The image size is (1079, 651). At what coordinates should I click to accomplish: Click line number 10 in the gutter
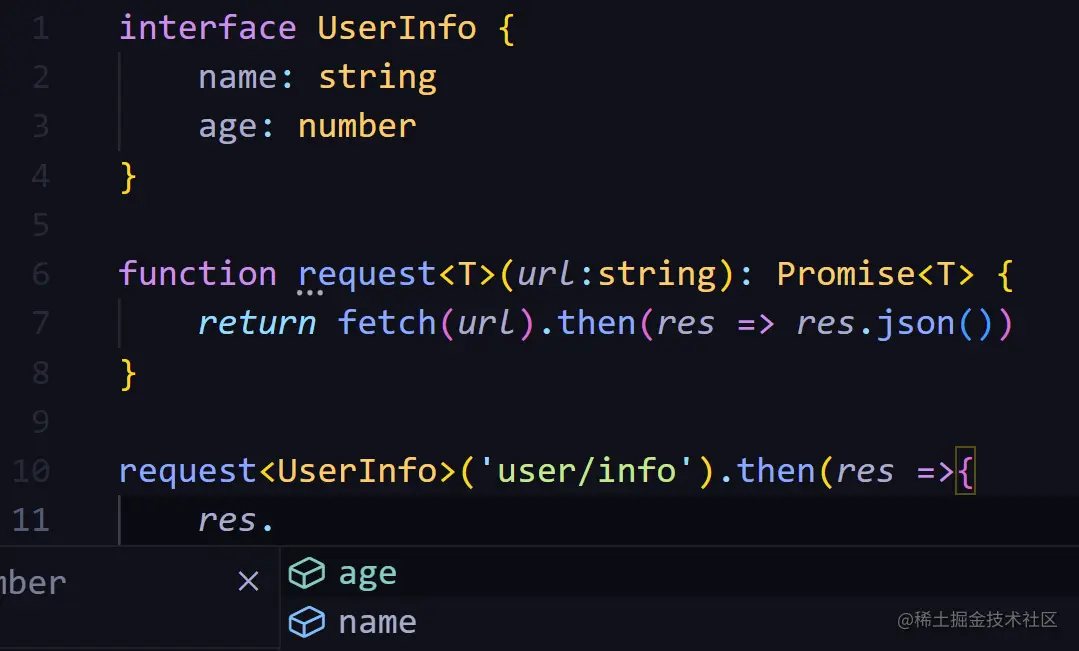pyautogui.click(x=32, y=471)
